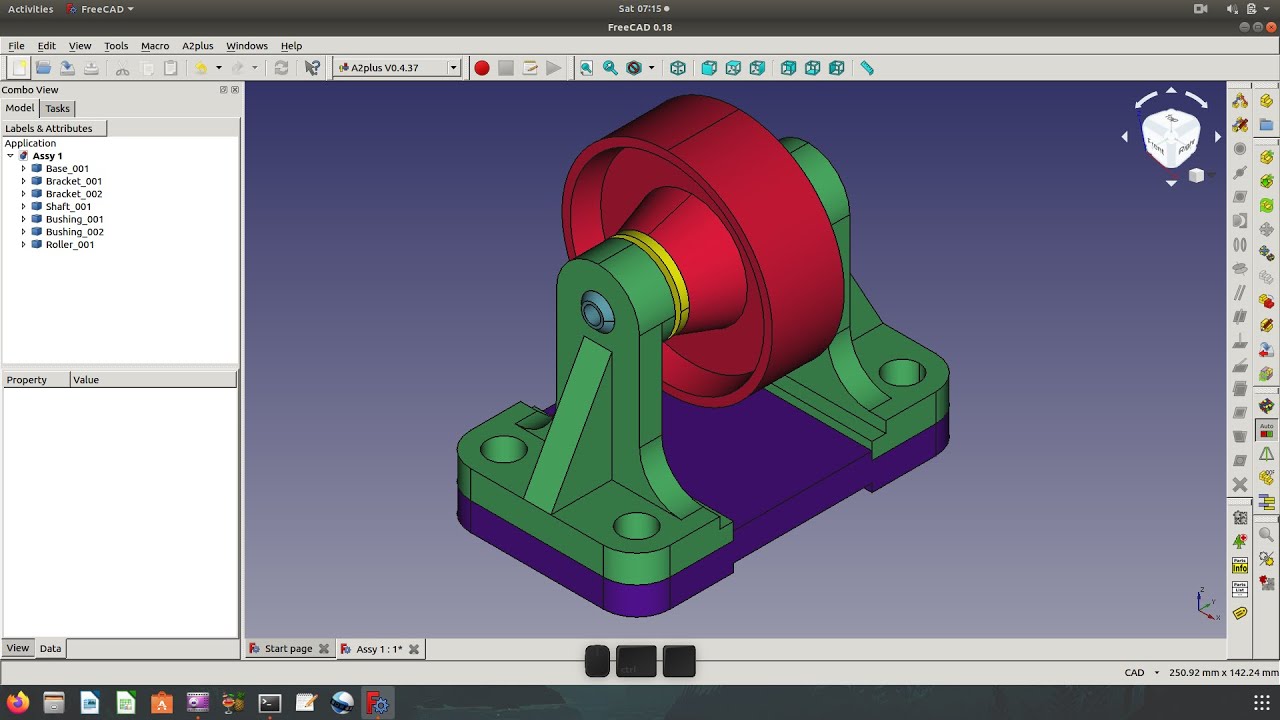The height and width of the screenshot is (720, 1280).
Task: Open the A2plus menu
Action: click(x=197, y=45)
